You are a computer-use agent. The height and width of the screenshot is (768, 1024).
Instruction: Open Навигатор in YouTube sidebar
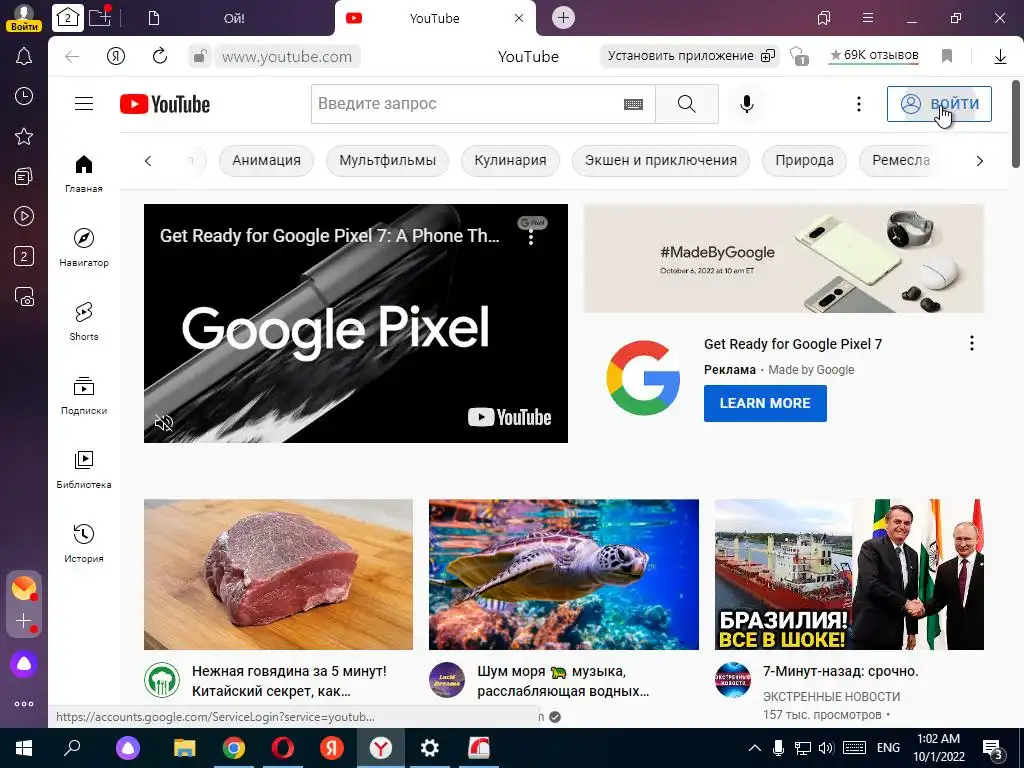pos(84,248)
